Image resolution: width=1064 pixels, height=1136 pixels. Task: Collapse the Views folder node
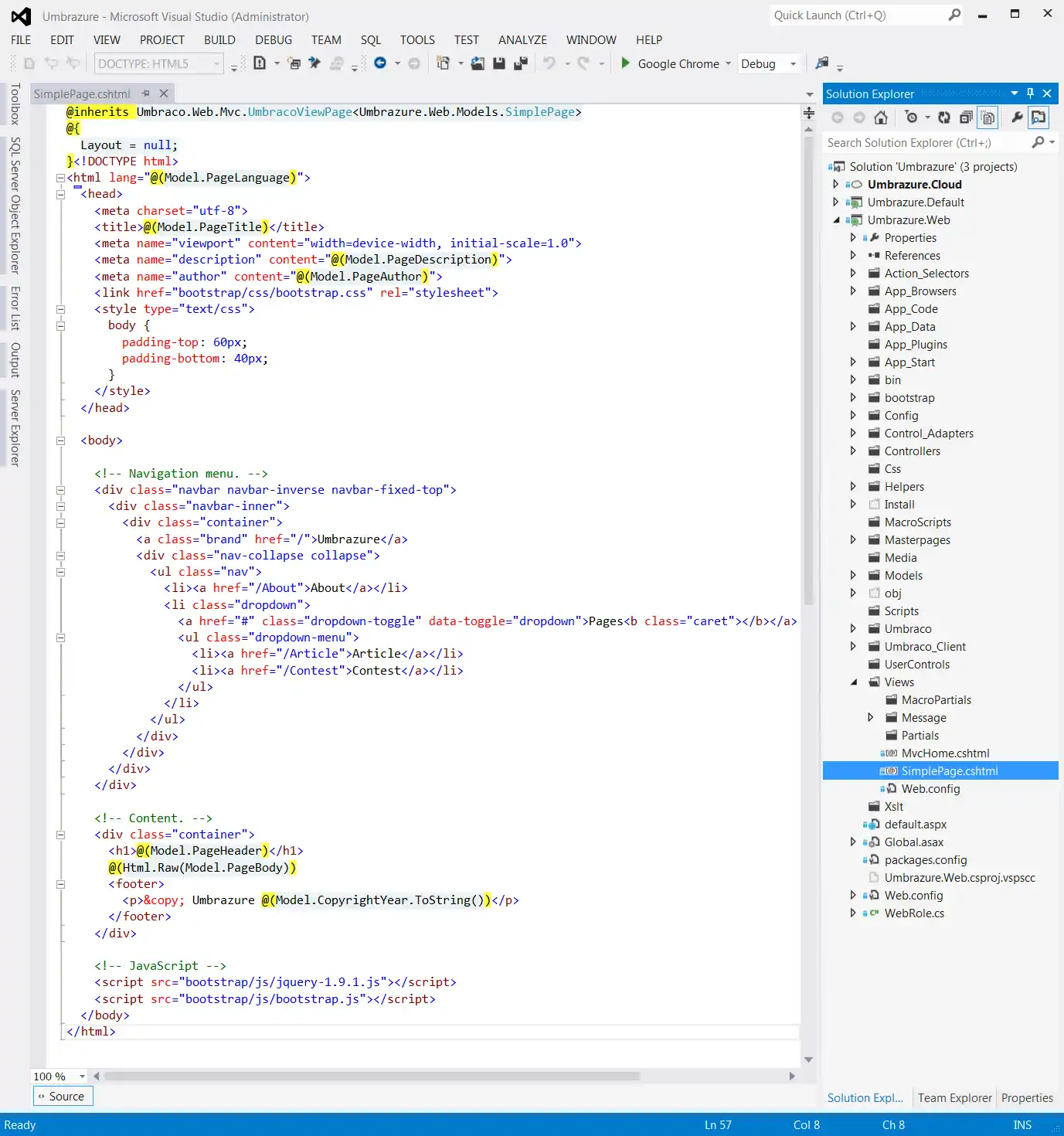853,682
